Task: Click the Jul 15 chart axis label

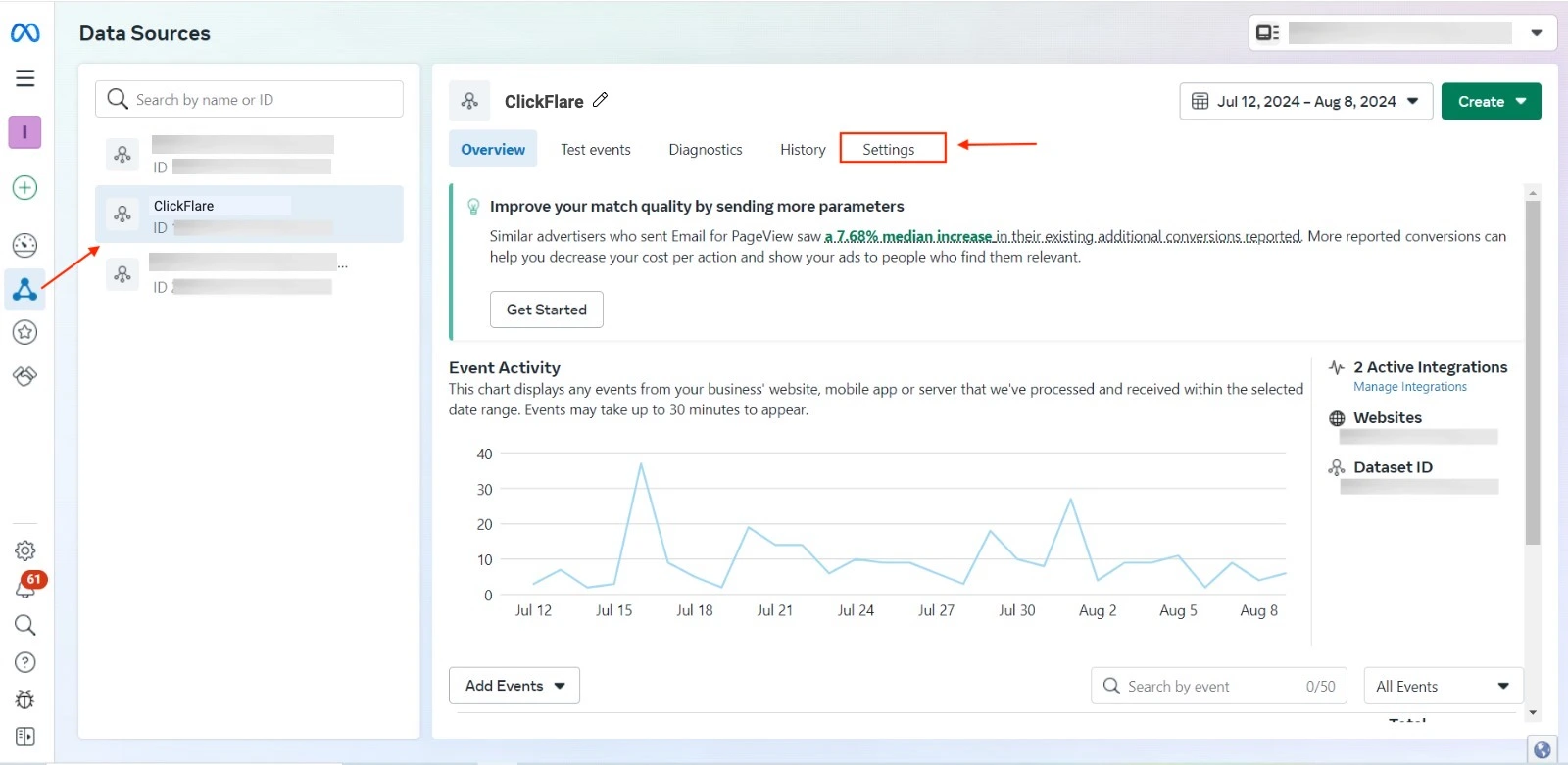Action: (614, 610)
